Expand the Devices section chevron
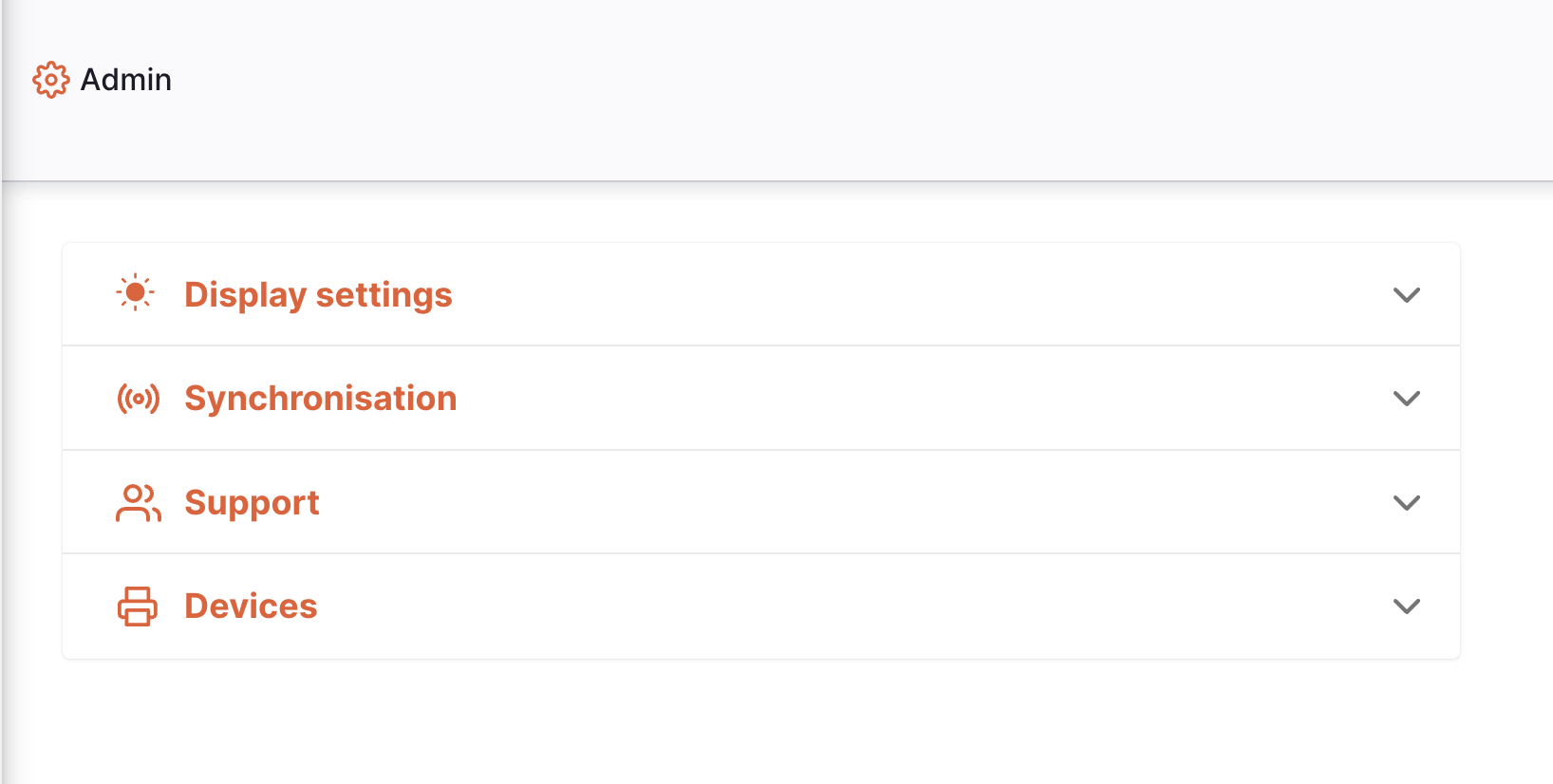Viewport: 1553px width, 784px height. [1407, 607]
